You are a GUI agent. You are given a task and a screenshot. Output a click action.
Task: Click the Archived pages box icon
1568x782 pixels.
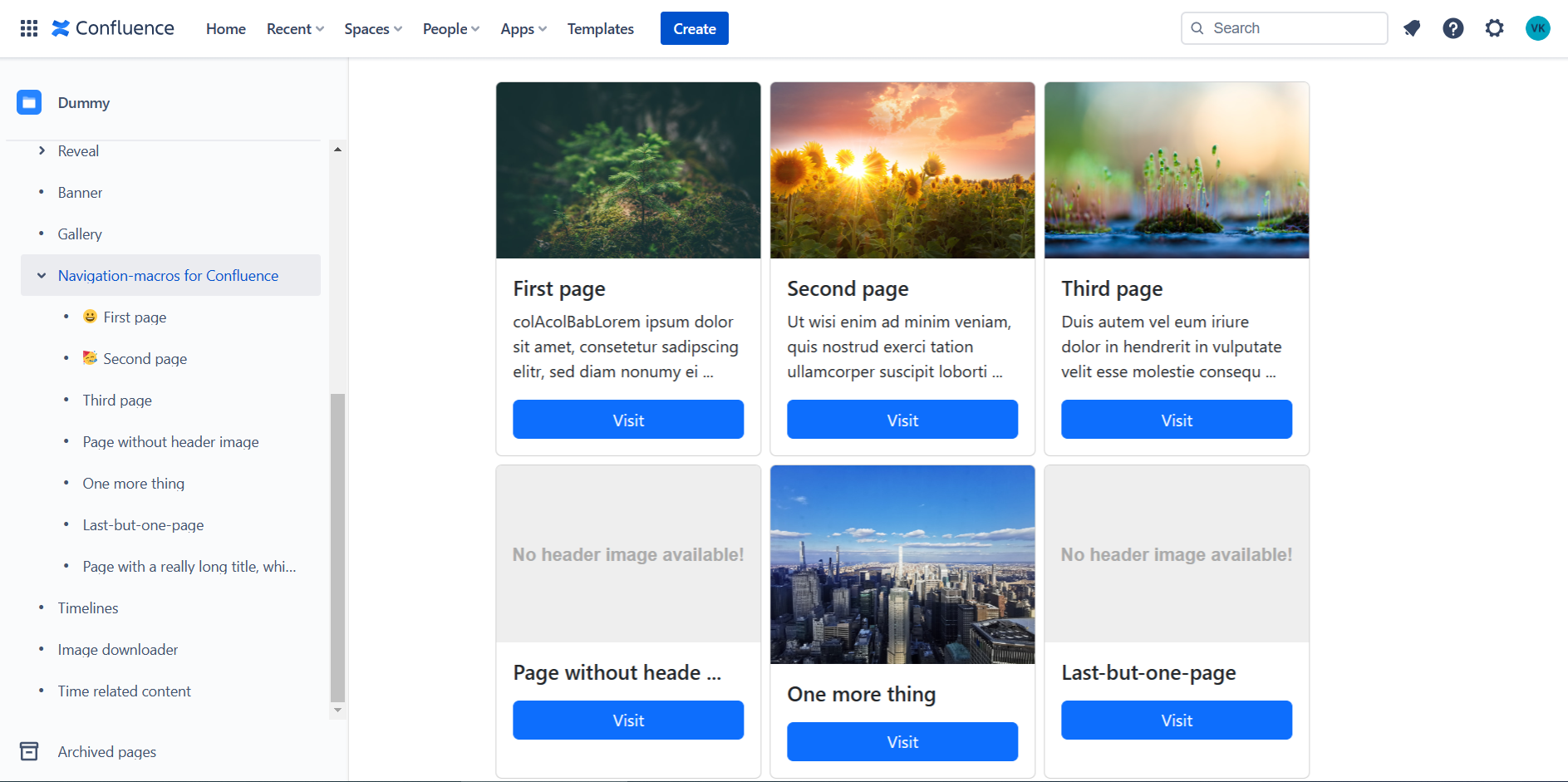point(29,751)
